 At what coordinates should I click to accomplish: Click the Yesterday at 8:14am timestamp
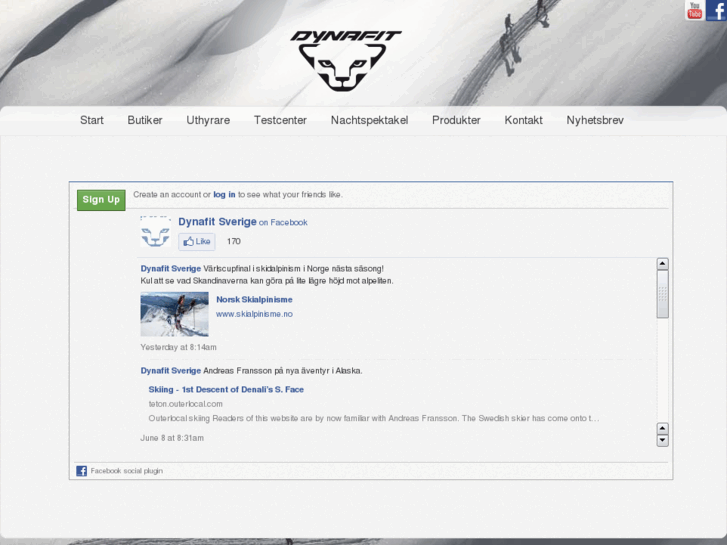pos(179,347)
